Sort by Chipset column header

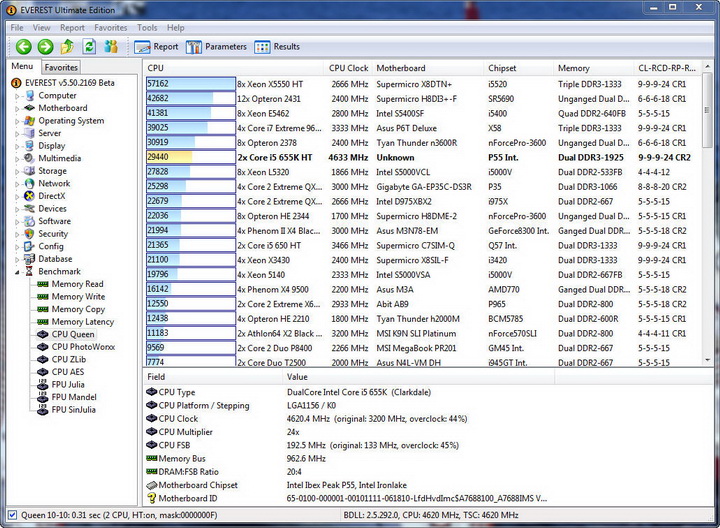click(x=519, y=68)
